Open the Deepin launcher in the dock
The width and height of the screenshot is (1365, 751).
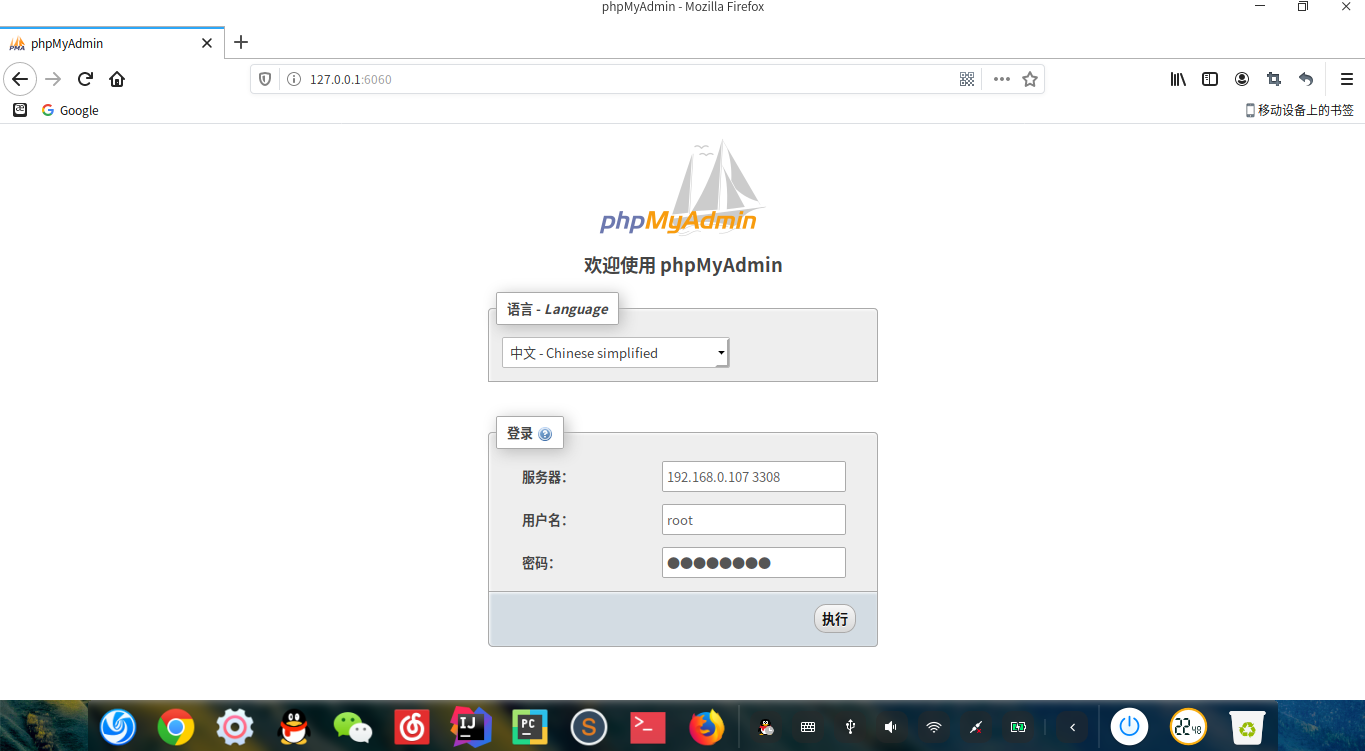[x=118, y=727]
